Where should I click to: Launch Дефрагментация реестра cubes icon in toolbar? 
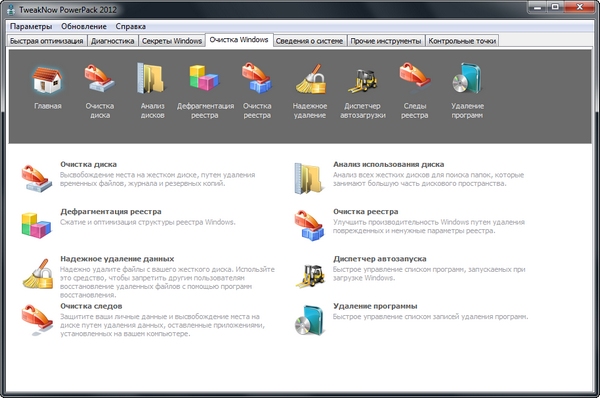(204, 78)
